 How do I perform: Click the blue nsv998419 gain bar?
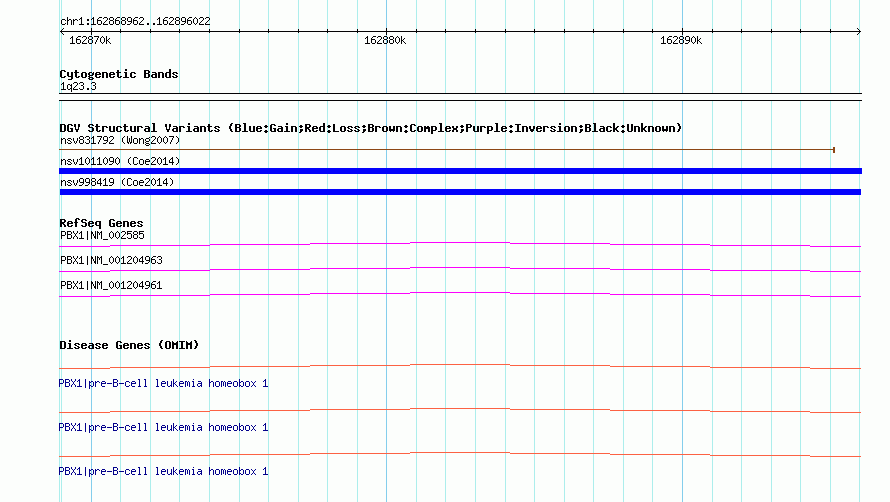(x=460, y=192)
